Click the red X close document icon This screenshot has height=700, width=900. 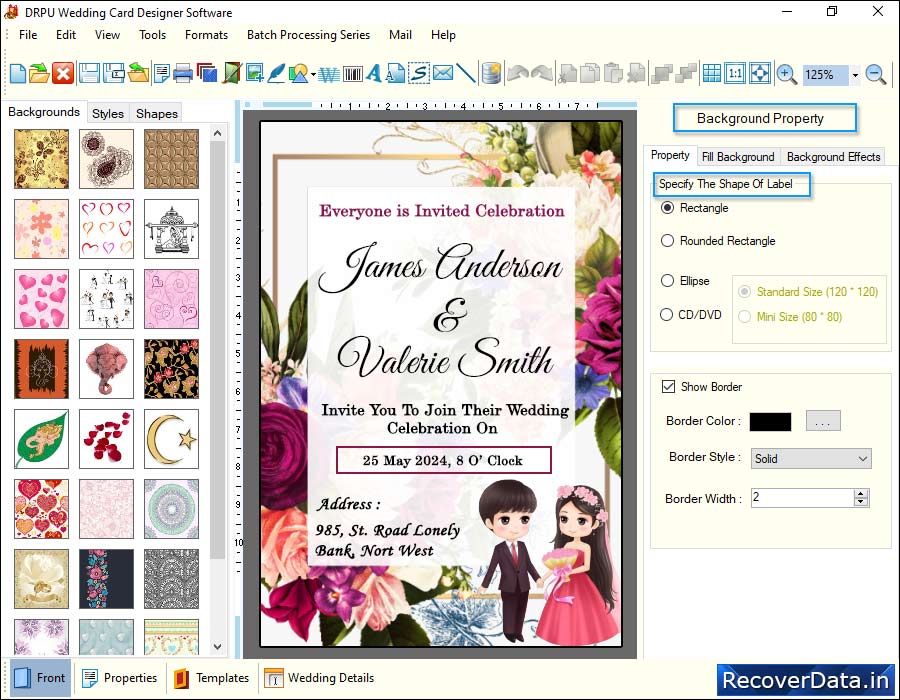point(63,73)
